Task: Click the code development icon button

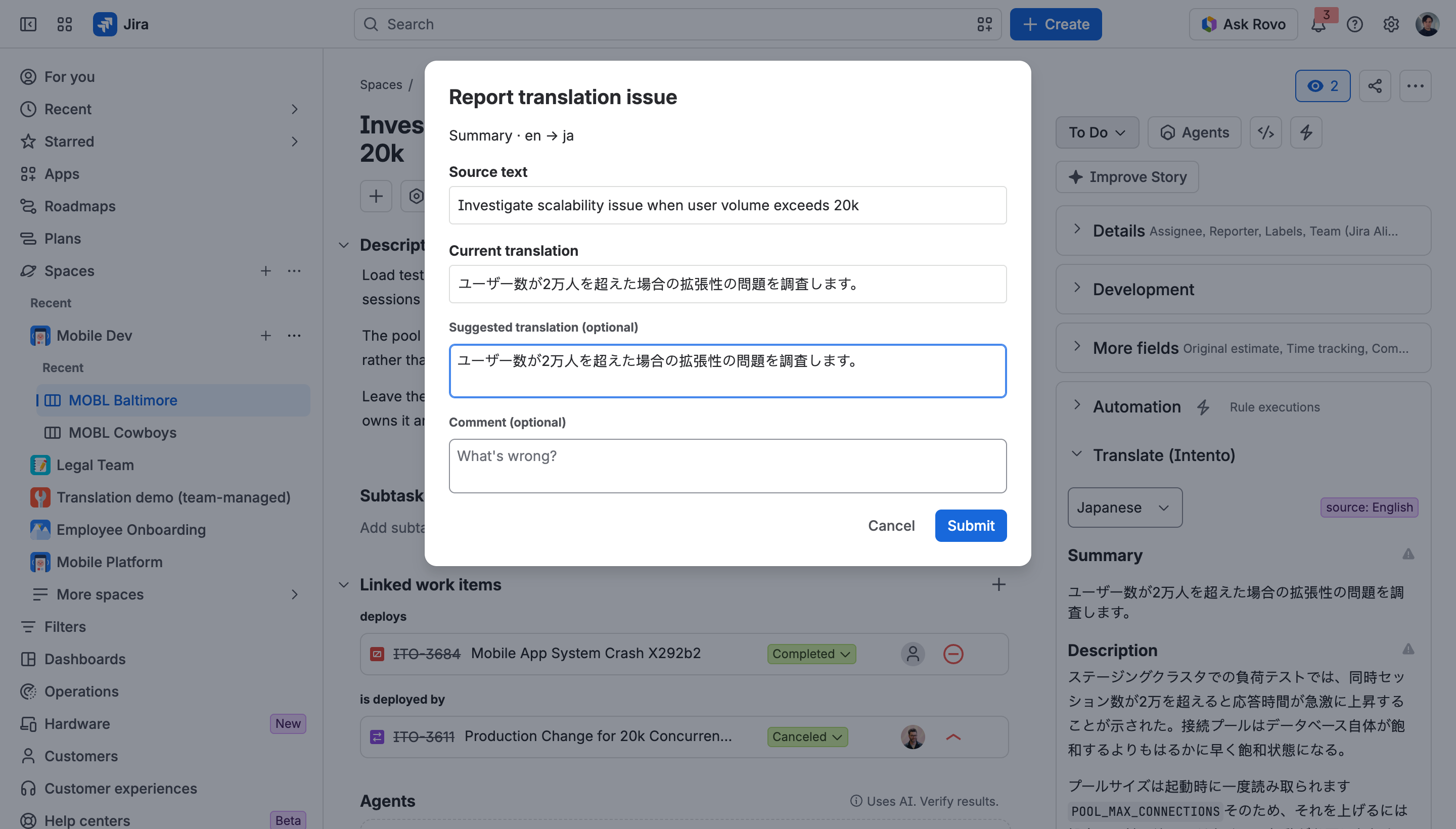Action: (x=1265, y=132)
